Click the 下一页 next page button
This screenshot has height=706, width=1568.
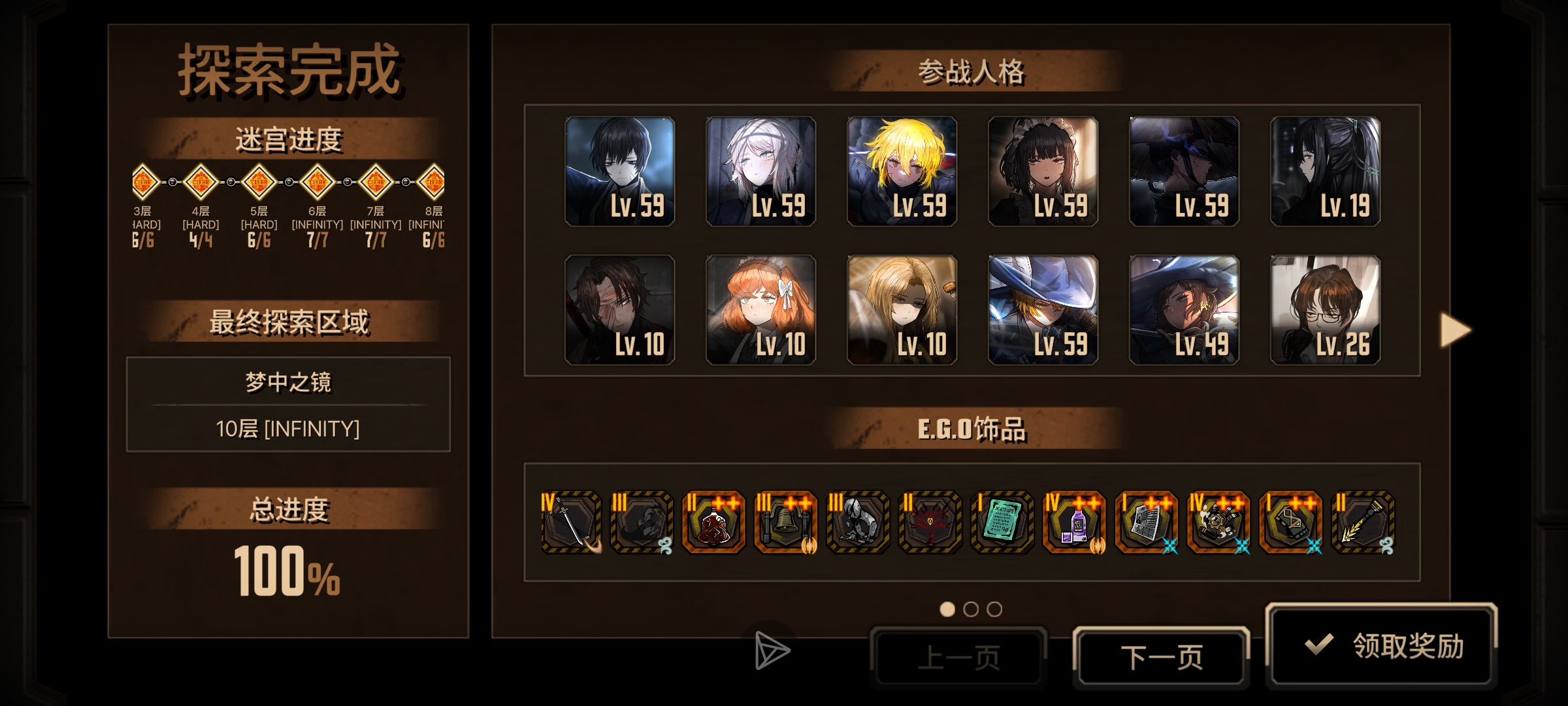1162,657
